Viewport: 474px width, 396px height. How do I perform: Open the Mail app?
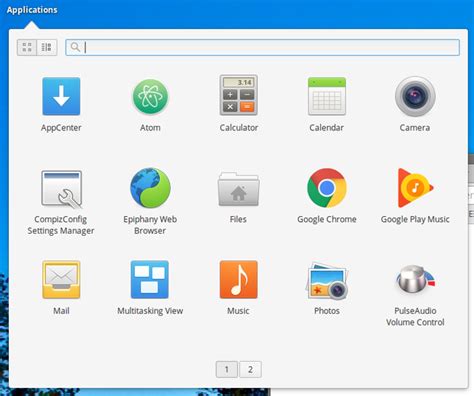click(61, 279)
